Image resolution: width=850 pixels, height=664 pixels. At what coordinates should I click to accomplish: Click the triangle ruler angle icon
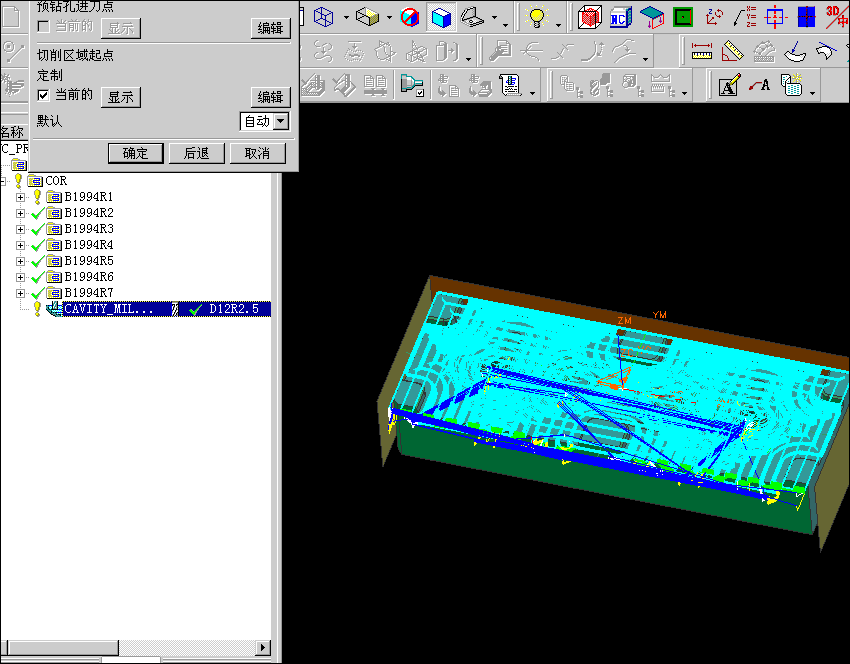coord(733,50)
